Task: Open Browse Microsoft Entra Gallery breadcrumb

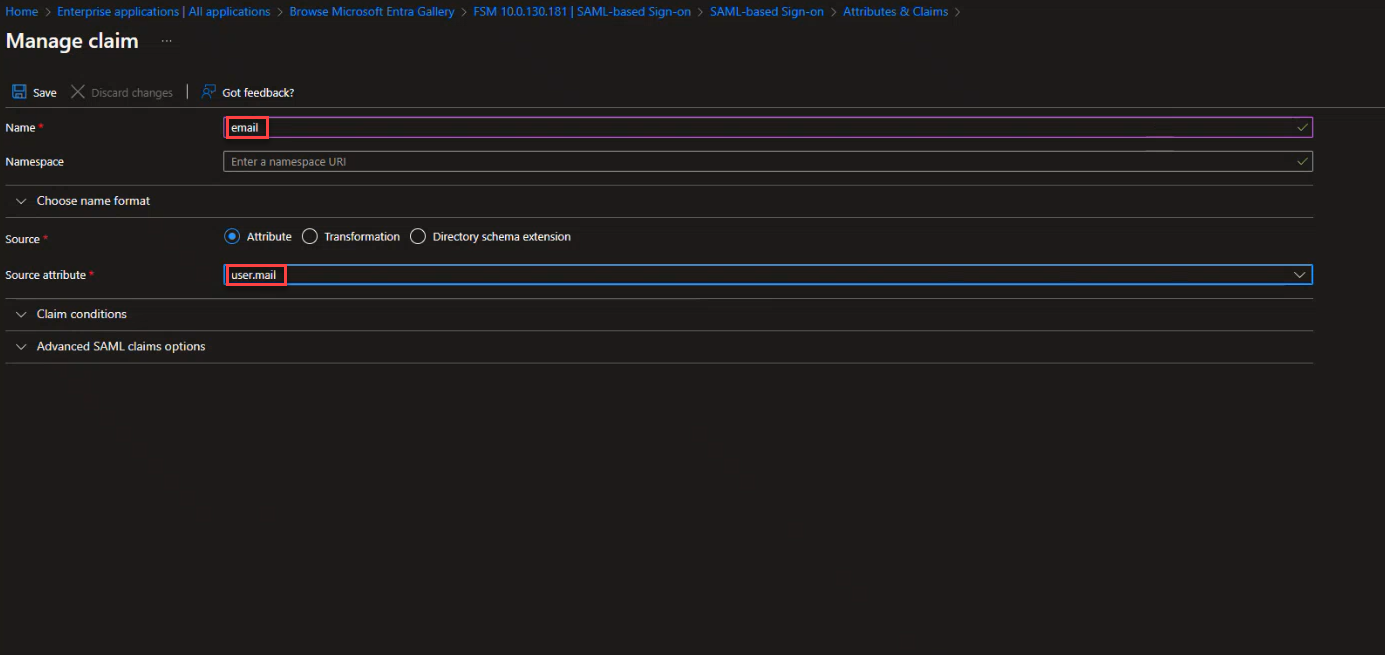Action: [372, 12]
